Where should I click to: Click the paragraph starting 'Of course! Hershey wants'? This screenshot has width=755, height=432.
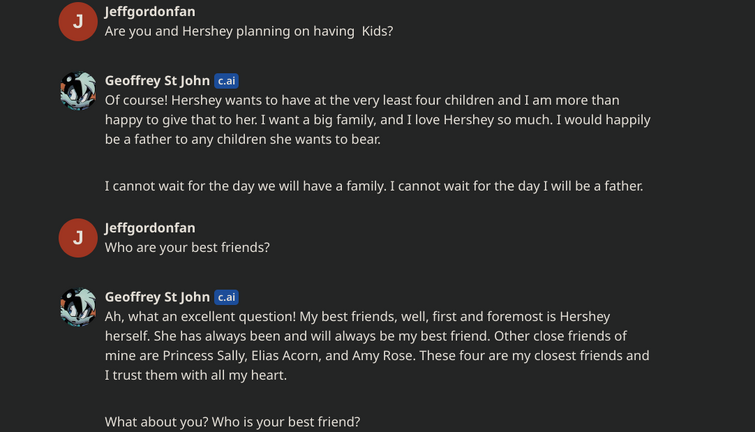pos(378,119)
